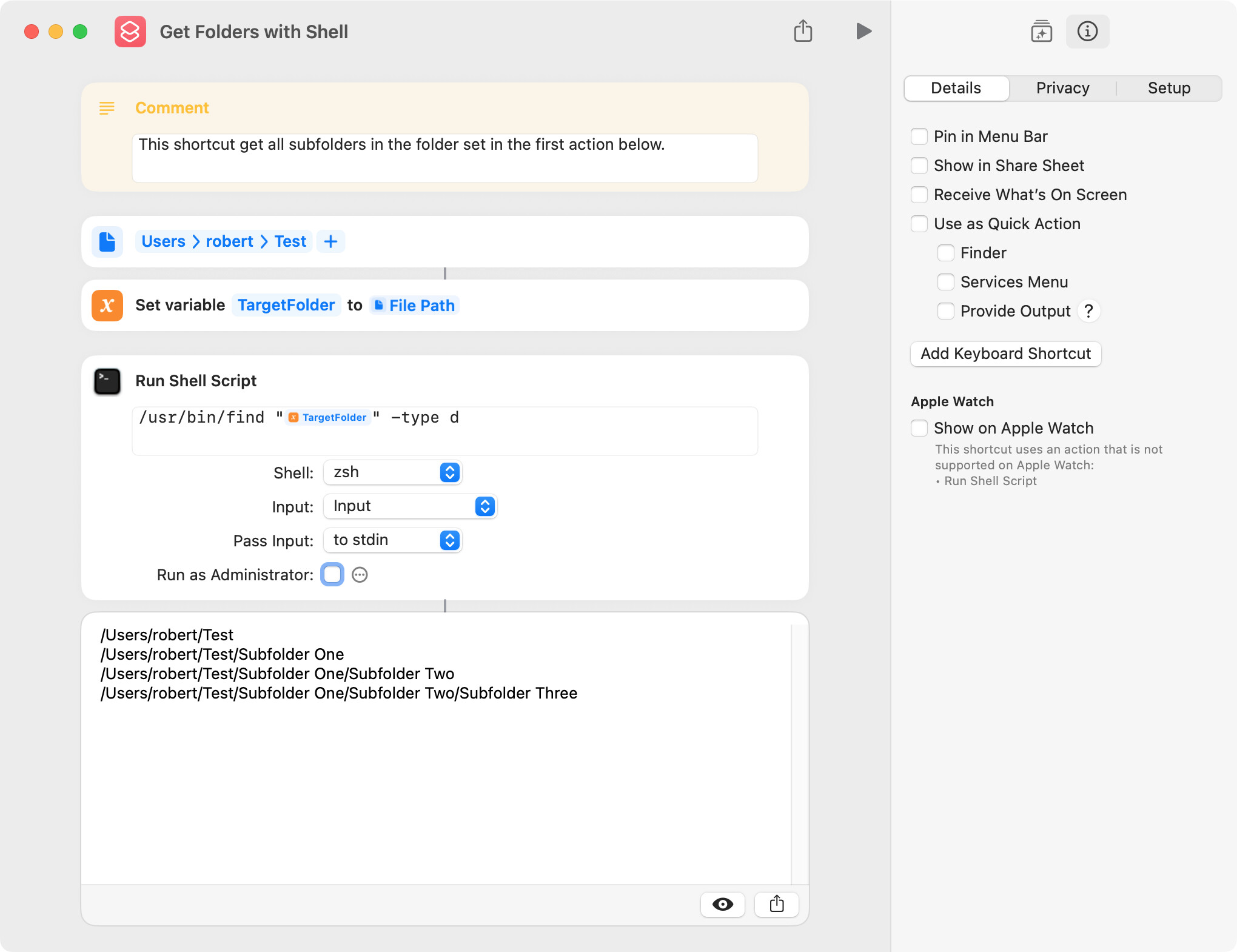Switch to the Privacy tab

click(1062, 88)
